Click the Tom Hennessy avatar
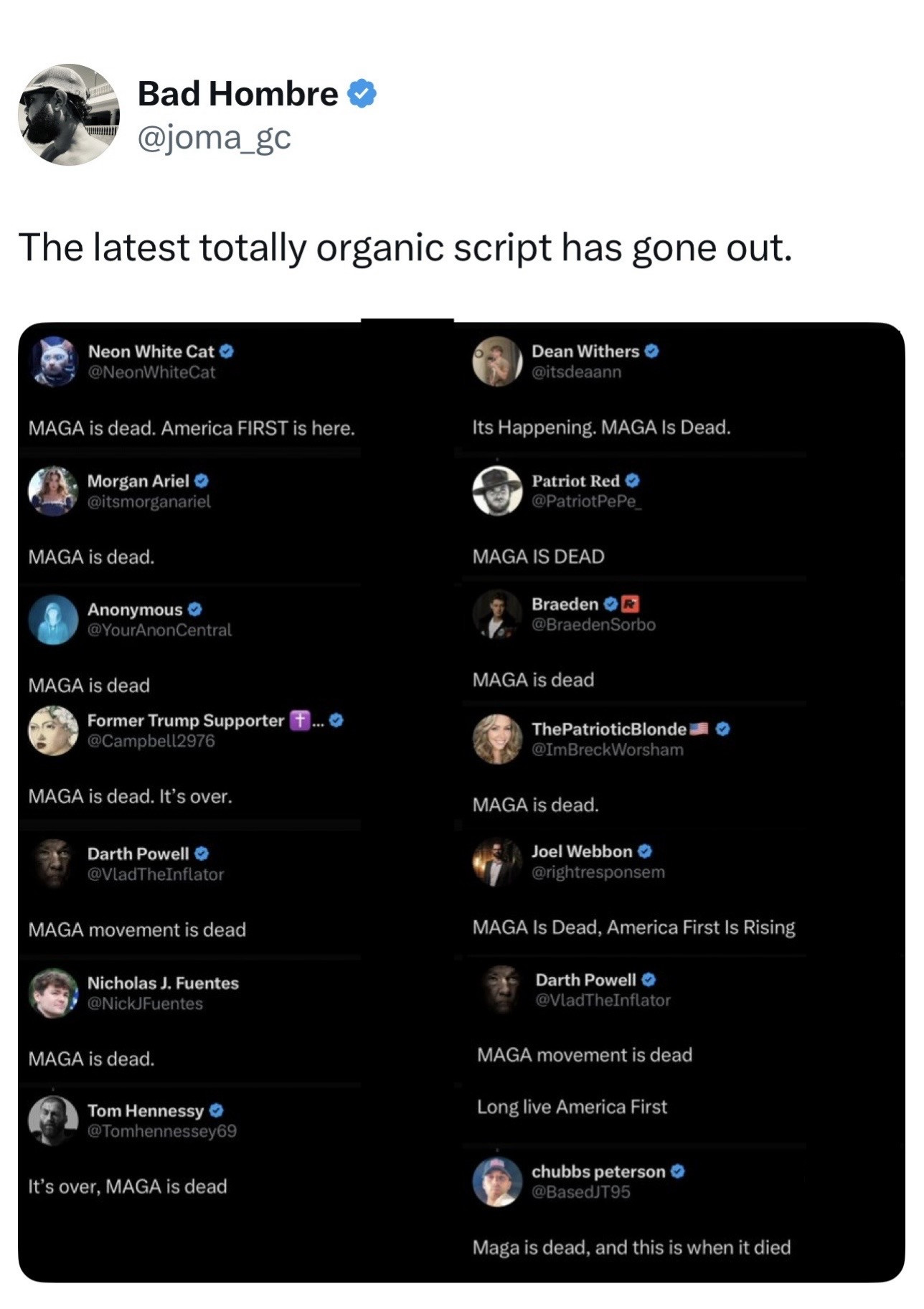This screenshot has width=924, height=1309. (53, 1120)
